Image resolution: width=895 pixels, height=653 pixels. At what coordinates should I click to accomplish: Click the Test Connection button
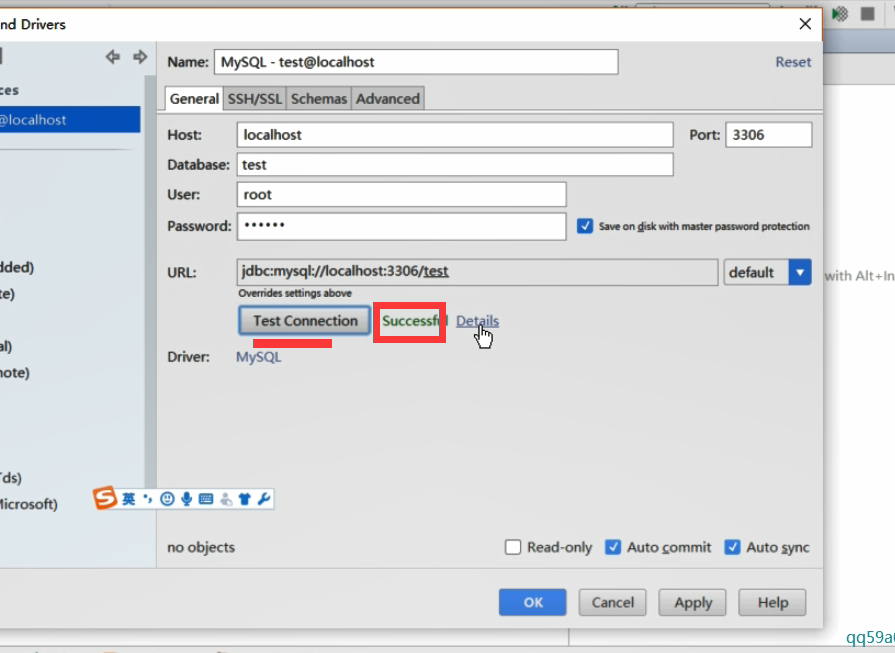click(x=305, y=321)
